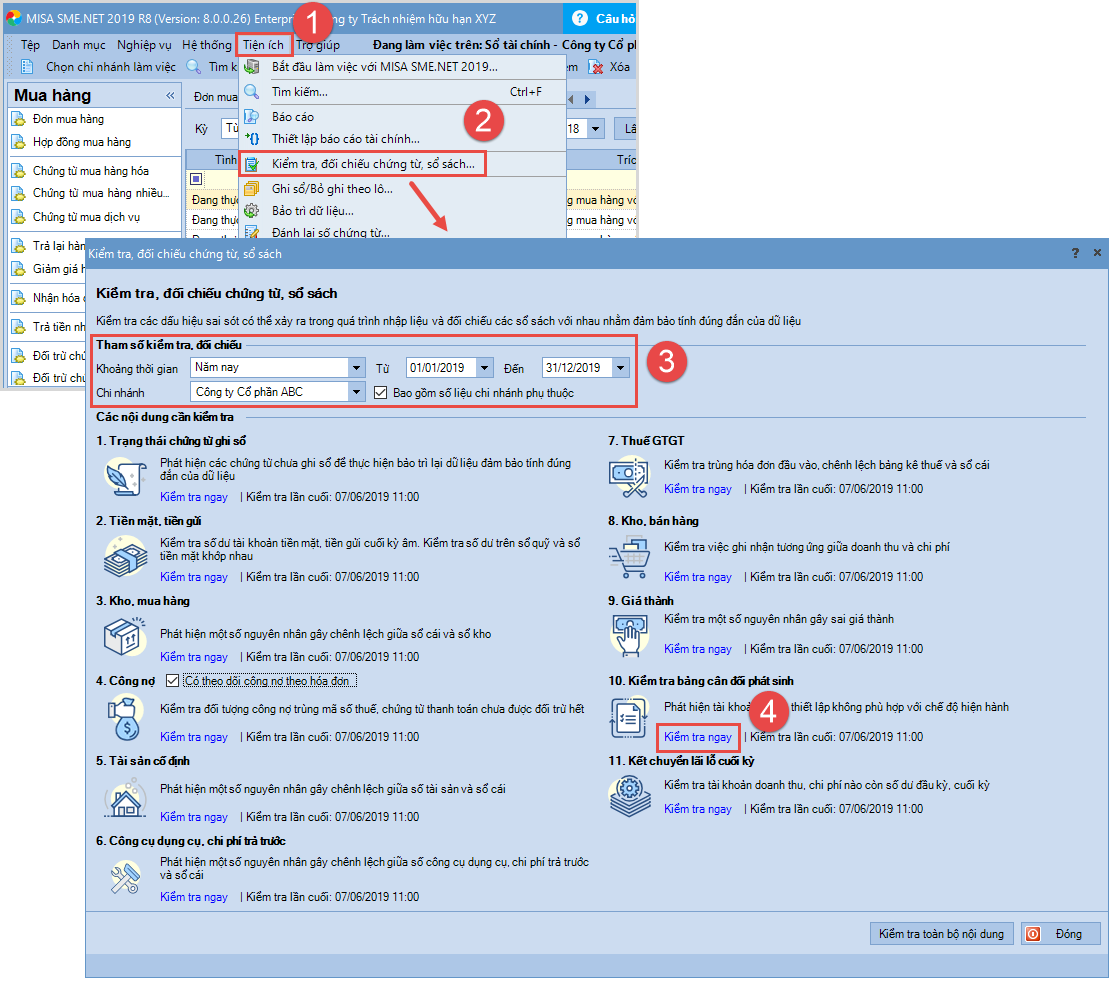Uncheck 'Có theo dõi công nợ theo hóa đơn'
The image size is (1112, 981).
click(x=173, y=681)
